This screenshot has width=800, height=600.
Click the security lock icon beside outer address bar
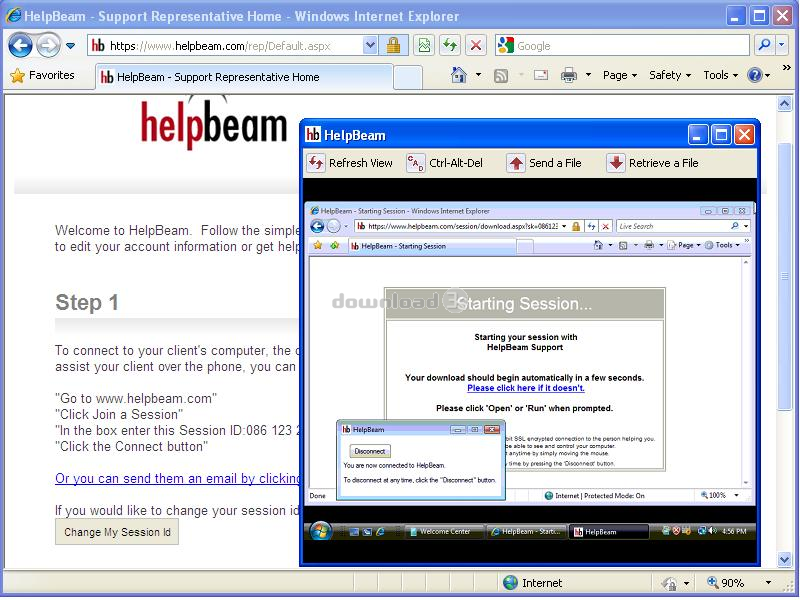click(393, 46)
